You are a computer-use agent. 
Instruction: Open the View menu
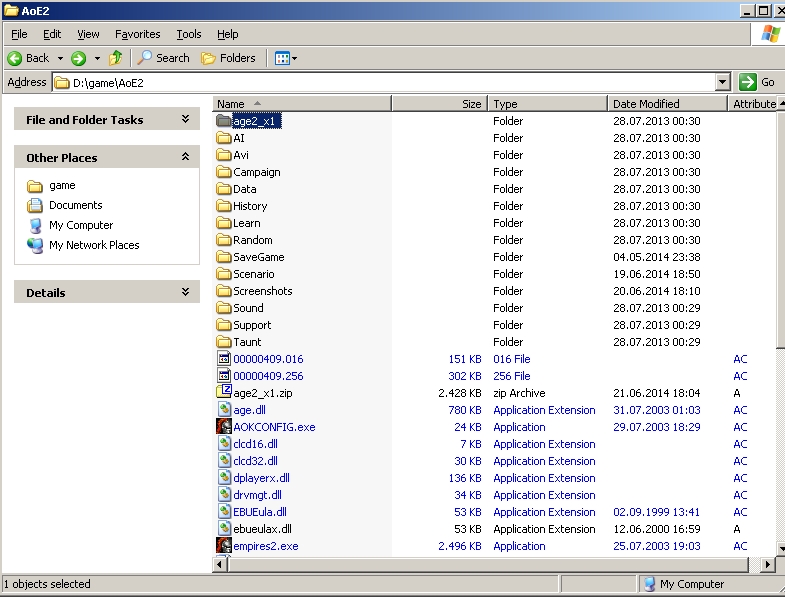click(x=88, y=34)
